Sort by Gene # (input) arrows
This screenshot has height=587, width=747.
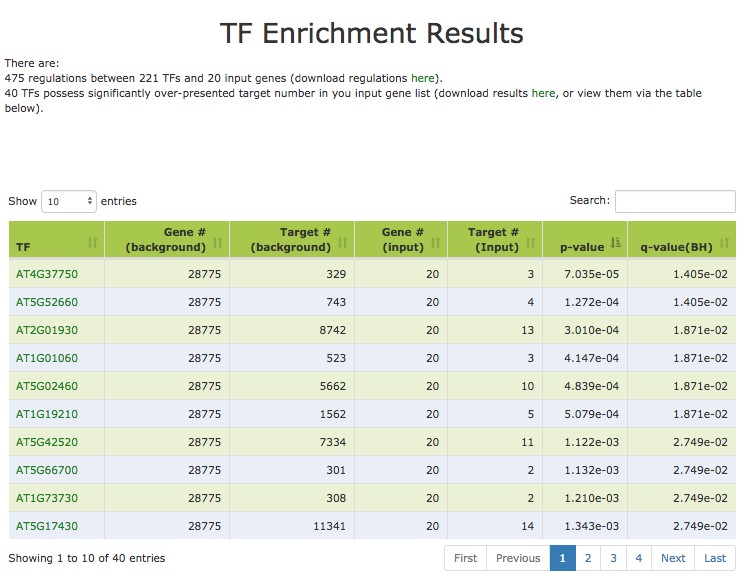444,241
